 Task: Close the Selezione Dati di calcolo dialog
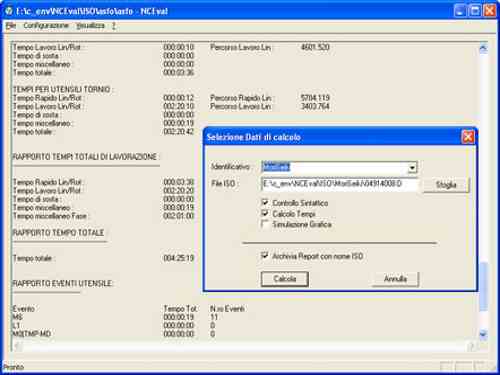click(468, 137)
